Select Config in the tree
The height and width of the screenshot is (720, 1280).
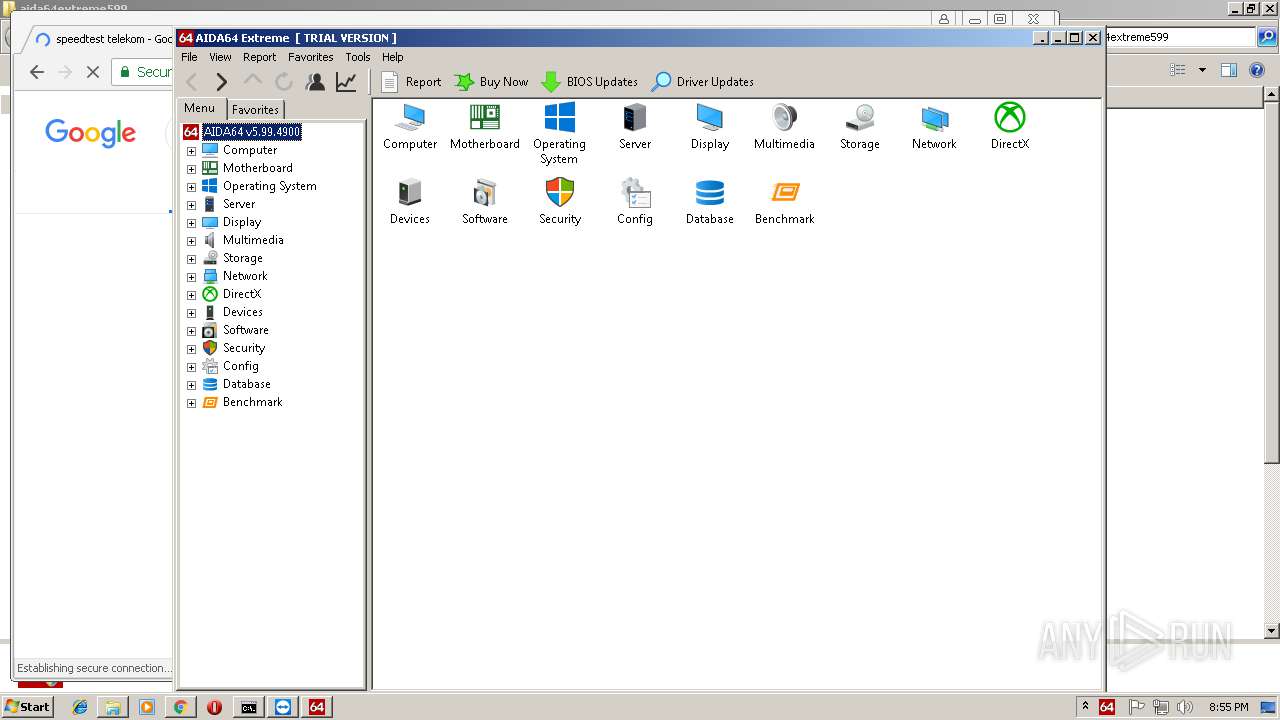240,366
